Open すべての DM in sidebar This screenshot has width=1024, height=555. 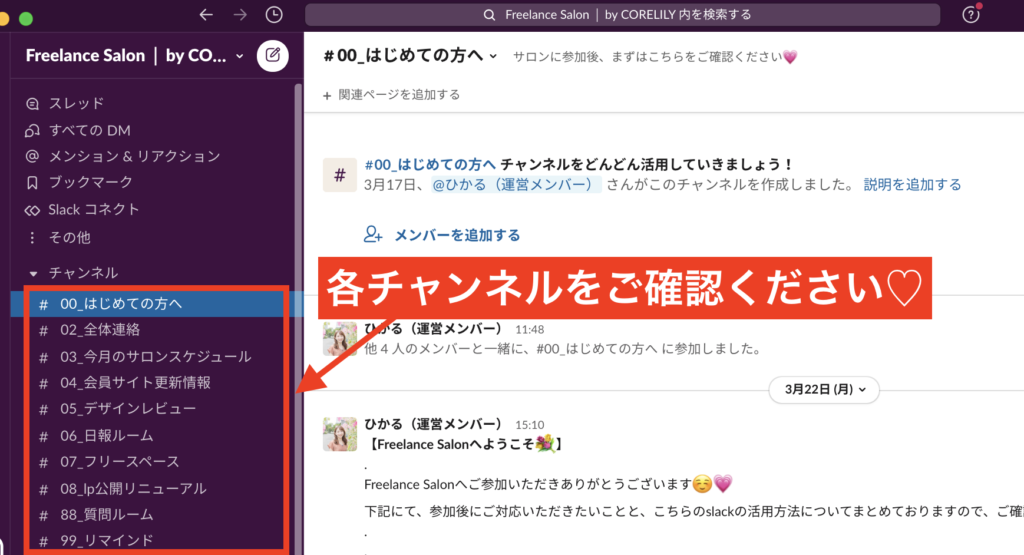[89, 130]
